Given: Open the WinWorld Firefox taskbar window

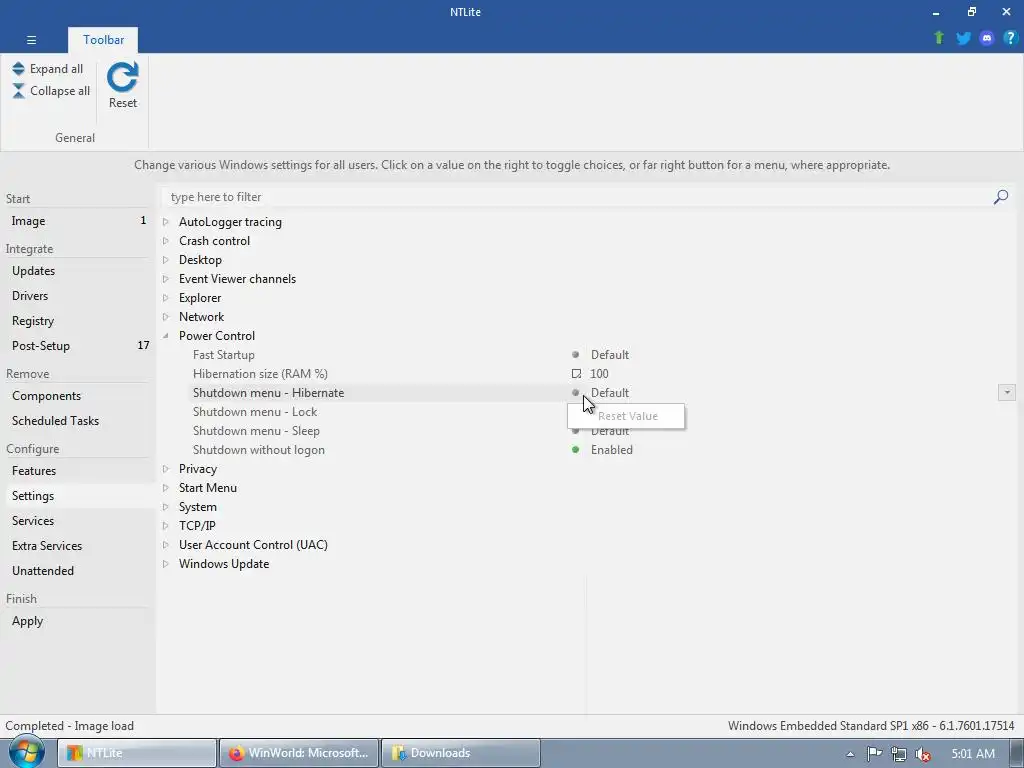Looking at the screenshot, I should tap(299, 753).
